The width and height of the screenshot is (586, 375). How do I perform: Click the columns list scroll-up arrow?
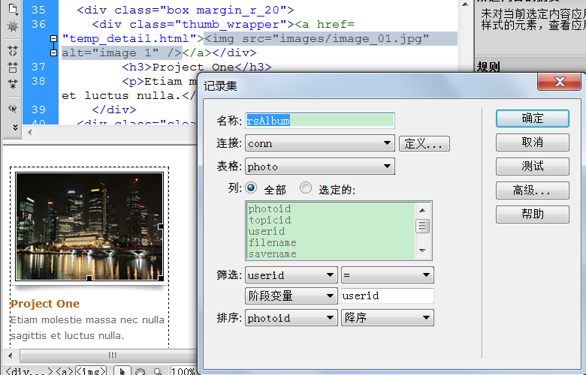(422, 210)
